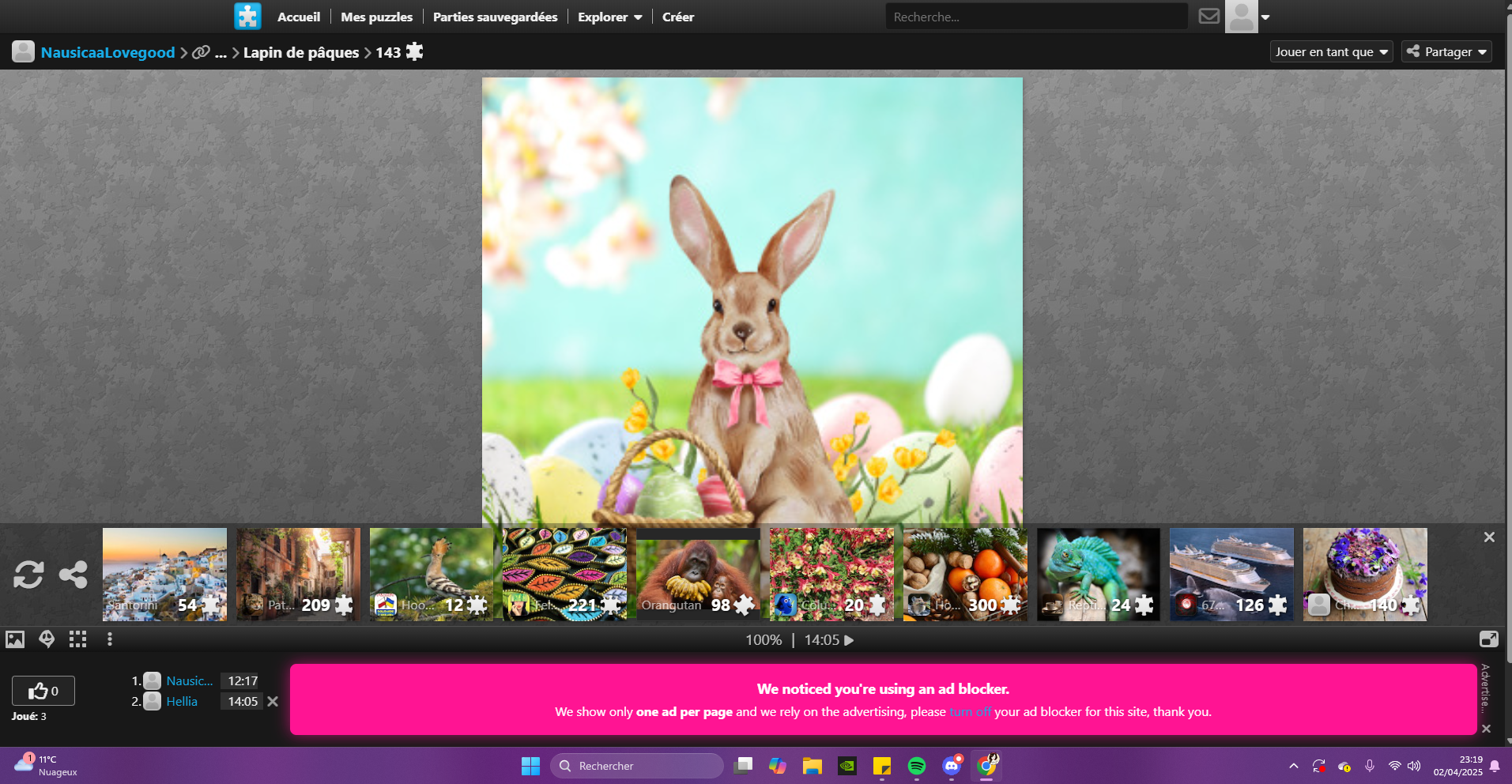Open the messages envelope icon
Screen dimensions: 1512x784
point(1208,17)
